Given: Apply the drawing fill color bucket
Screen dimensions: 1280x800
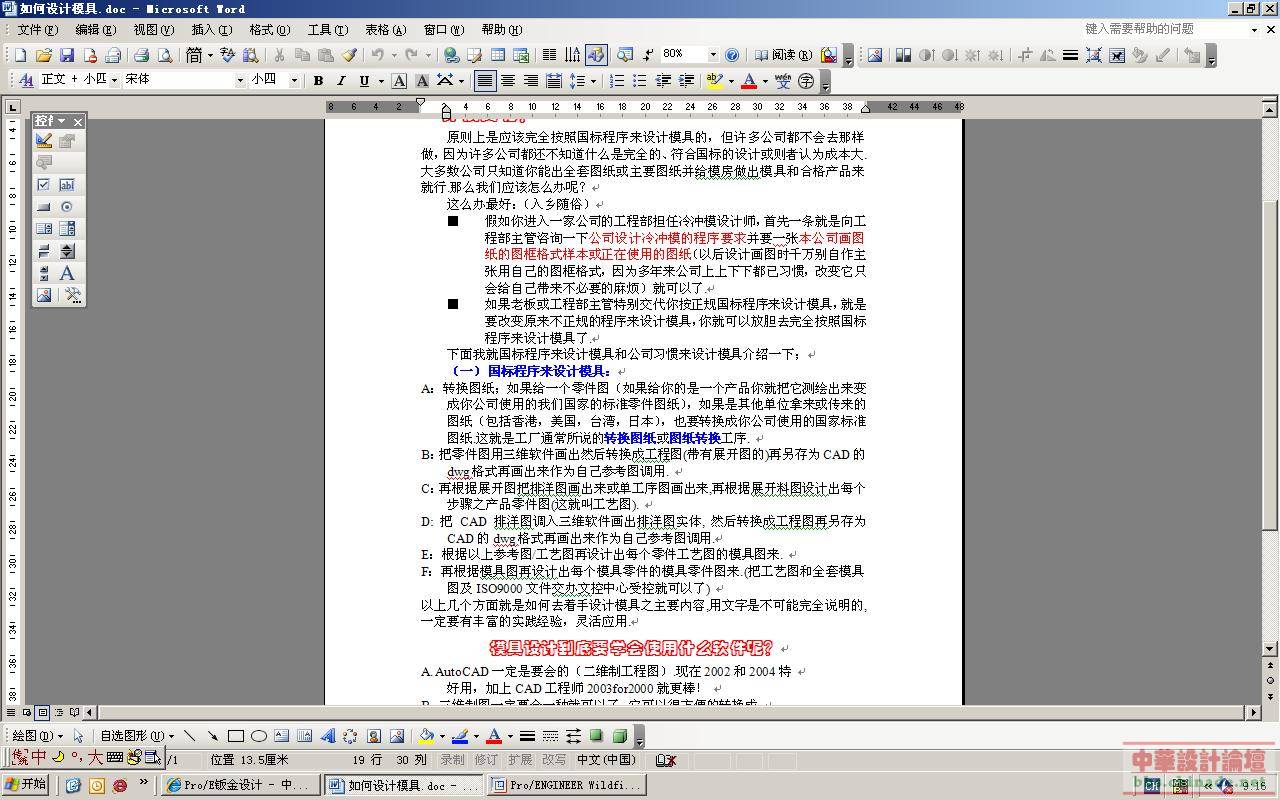Looking at the screenshot, I should coord(427,736).
